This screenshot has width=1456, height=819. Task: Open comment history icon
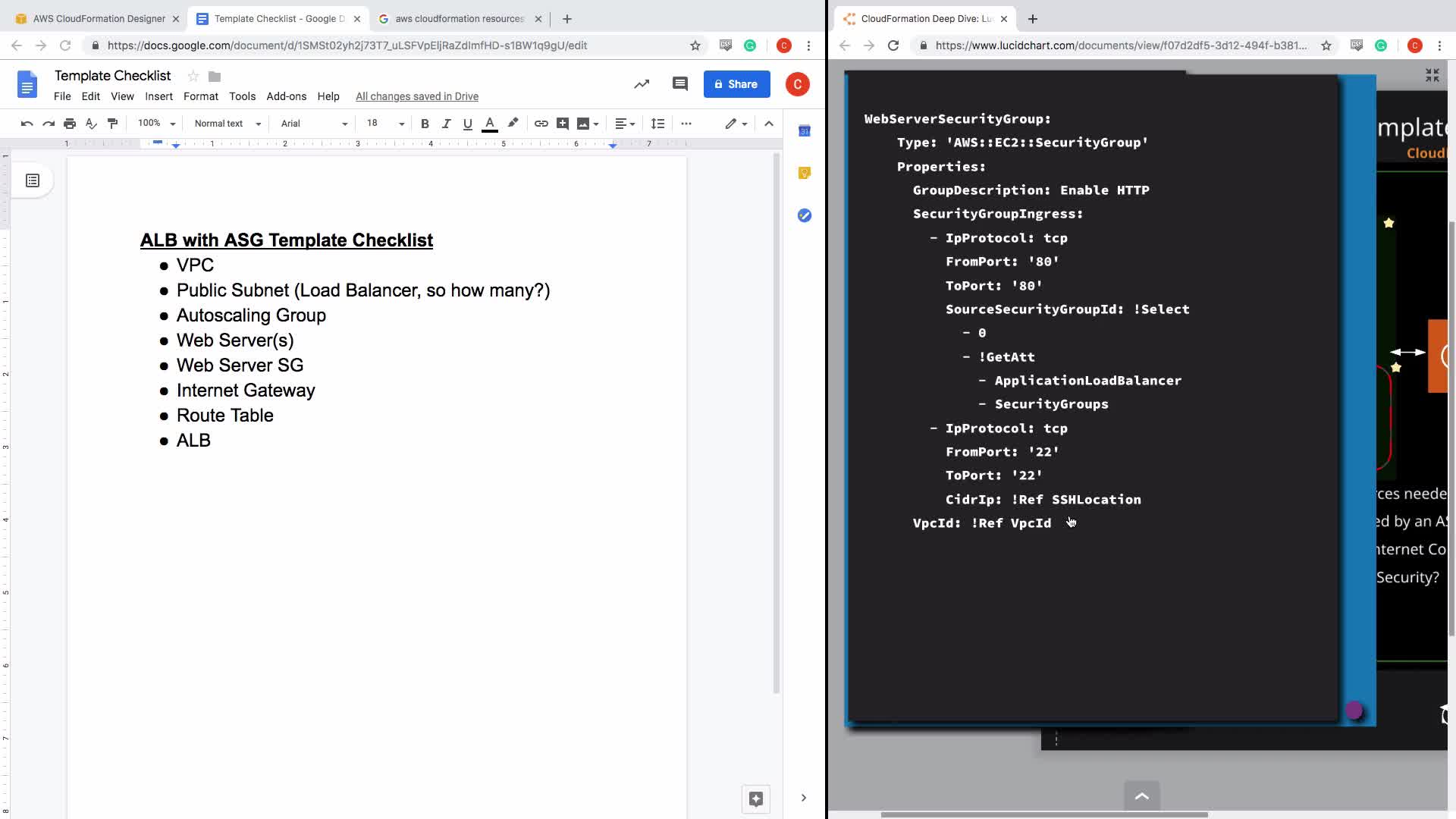tap(679, 84)
